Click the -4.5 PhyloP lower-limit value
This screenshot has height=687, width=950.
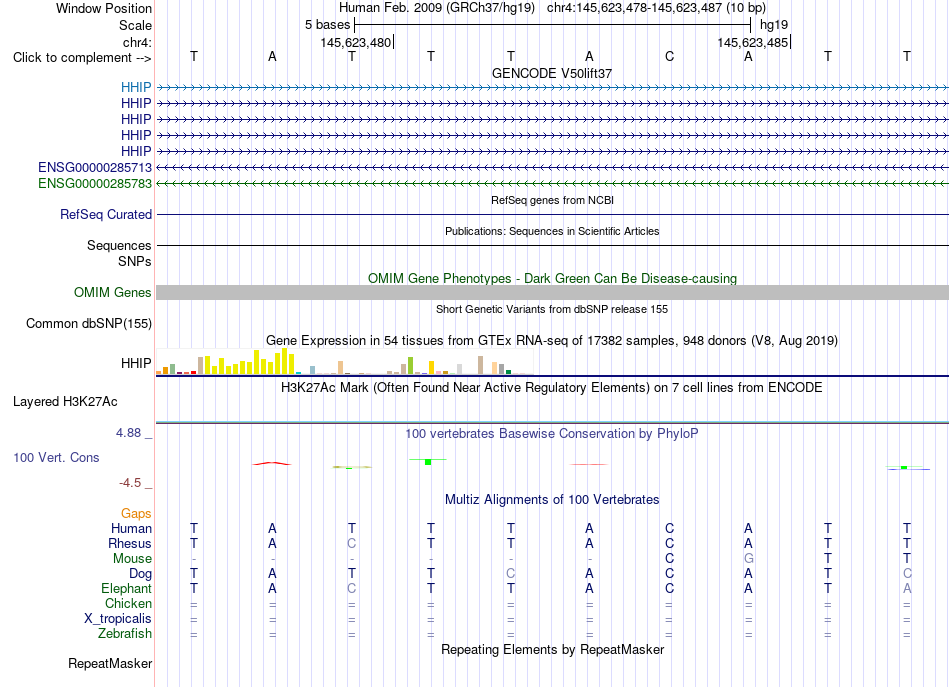point(130,483)
